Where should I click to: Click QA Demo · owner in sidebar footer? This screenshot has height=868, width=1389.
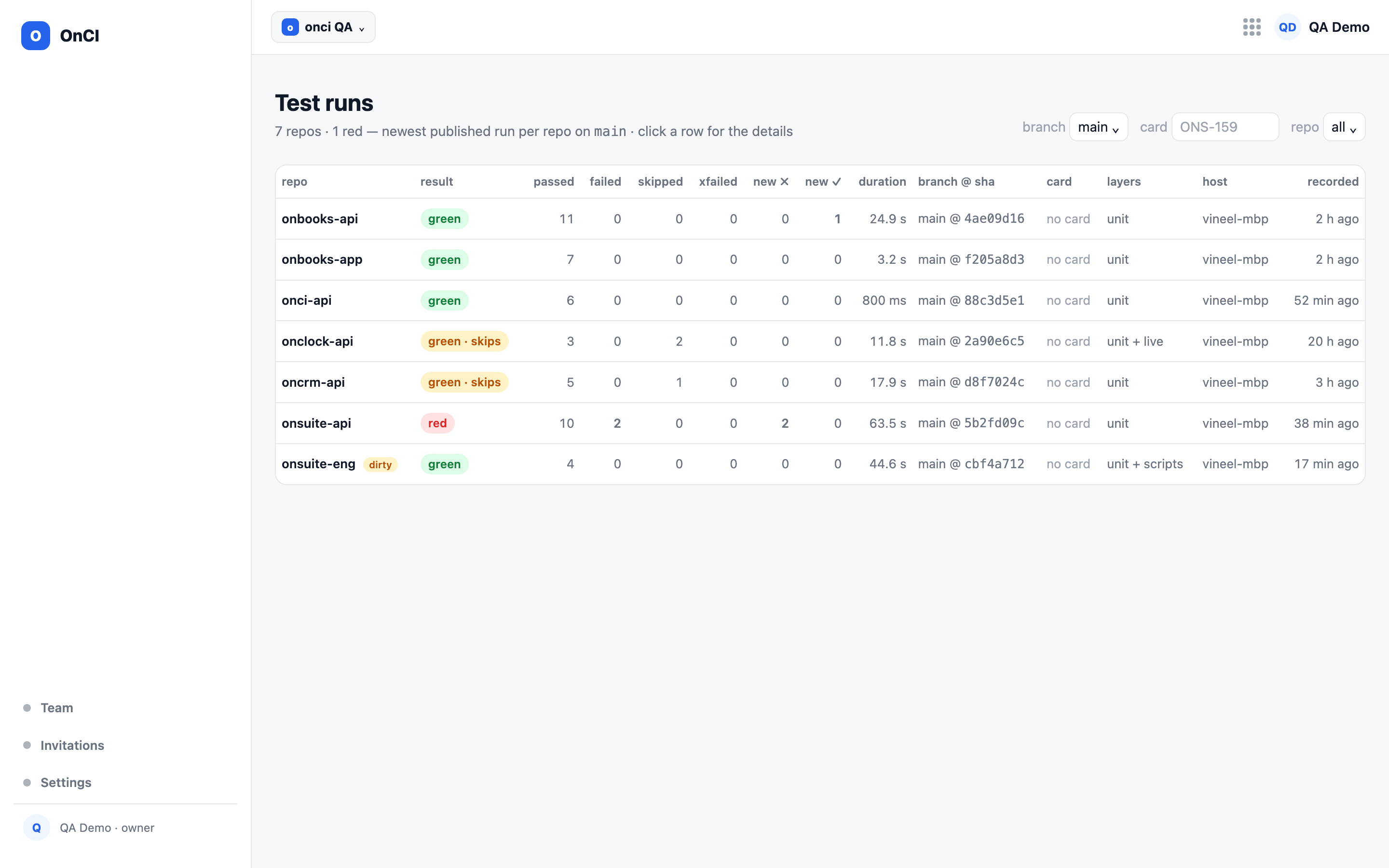[x=107, y=827]
